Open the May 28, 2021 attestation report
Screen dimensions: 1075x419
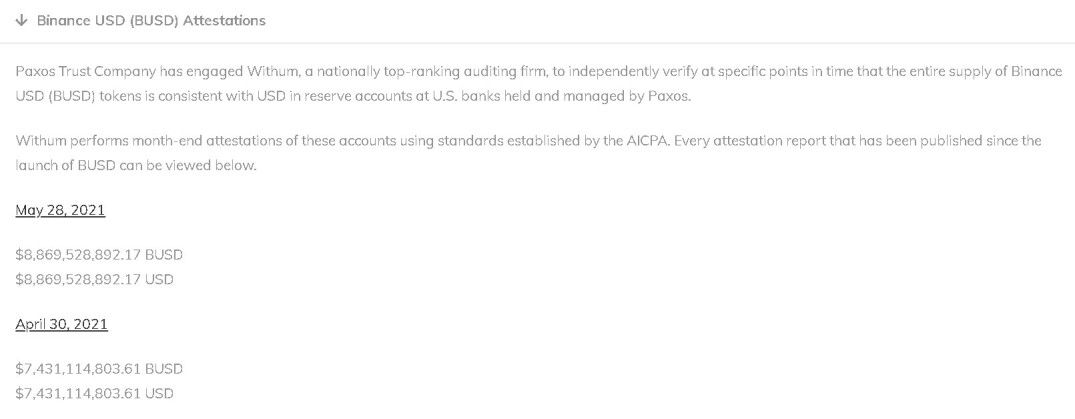pyautogui.click(x=60, y=210)
